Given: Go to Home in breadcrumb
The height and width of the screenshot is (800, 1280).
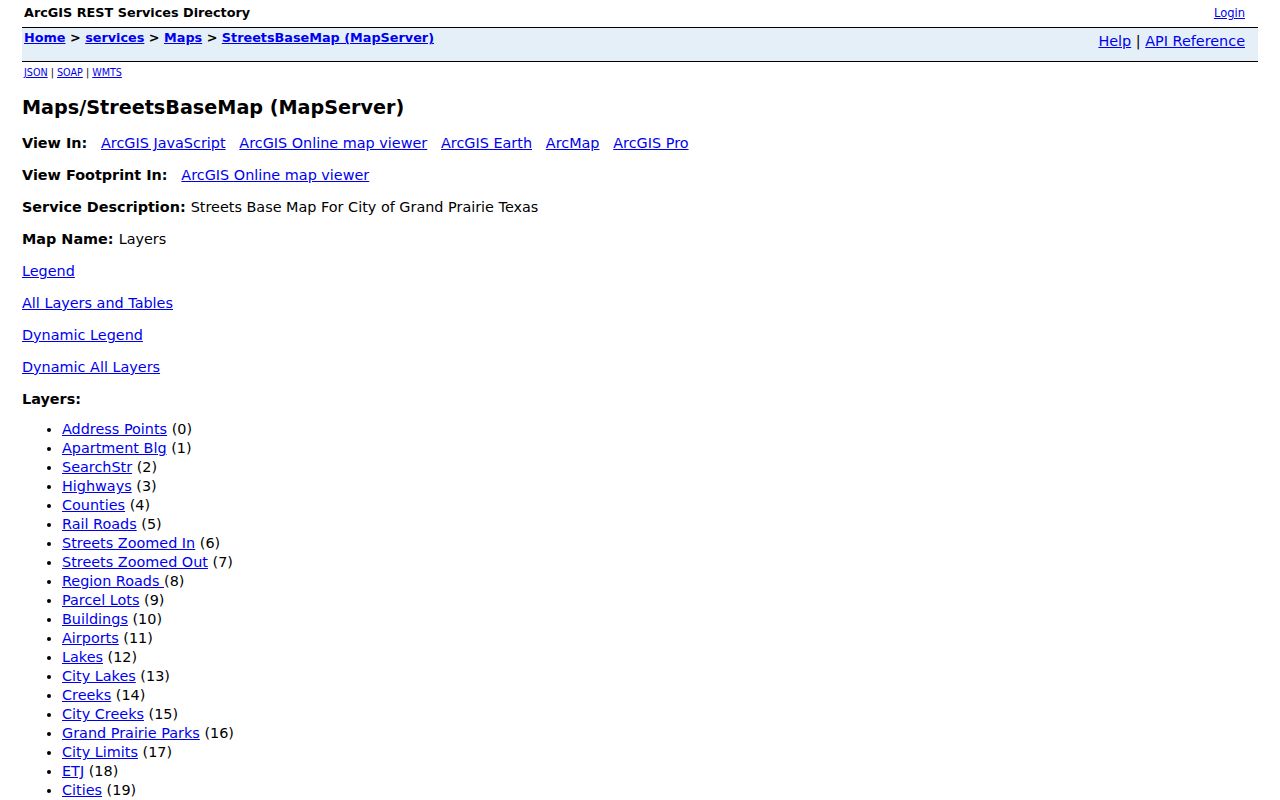Looking at the screenshot, I should pyautogui.click(x=45, y=38).
